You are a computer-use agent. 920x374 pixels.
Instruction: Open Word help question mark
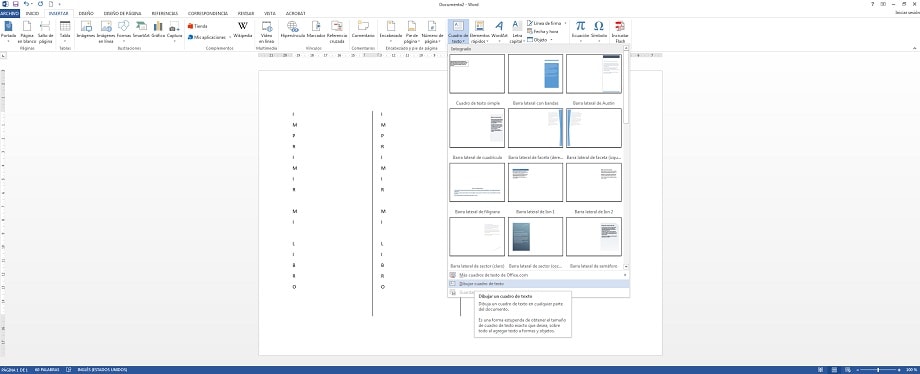(872, 4)
